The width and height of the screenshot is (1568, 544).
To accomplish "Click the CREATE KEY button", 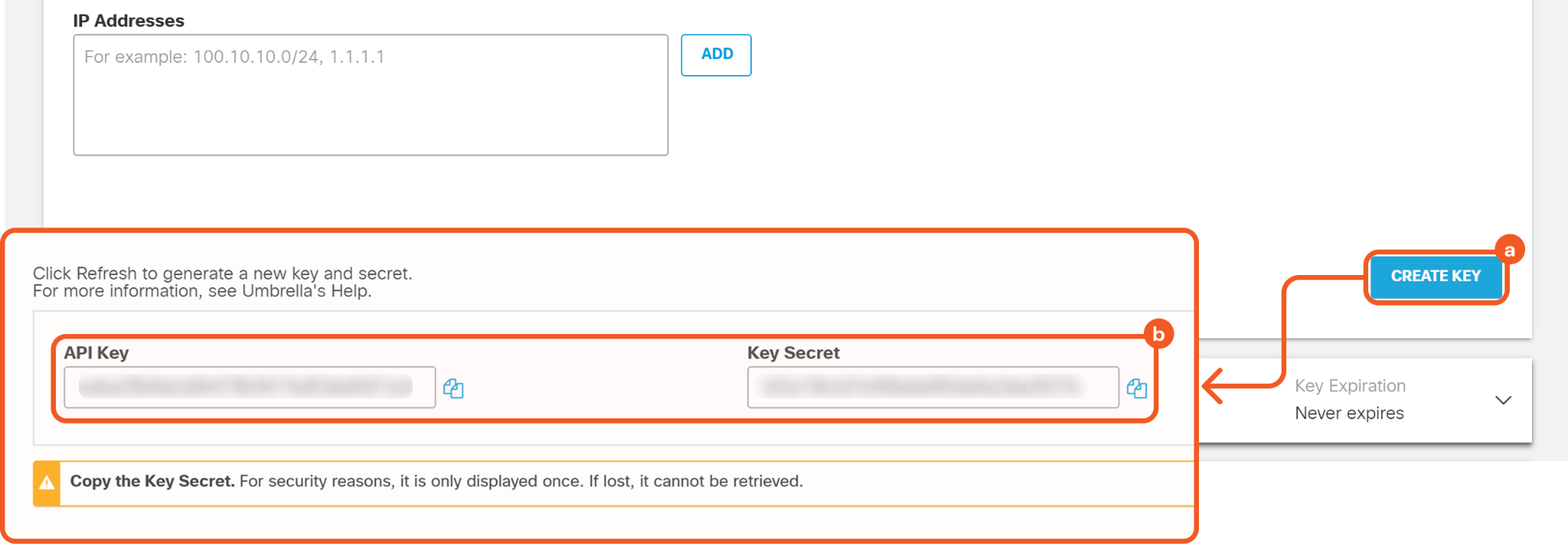I will pyautogui.click(x=1436, y=276).
